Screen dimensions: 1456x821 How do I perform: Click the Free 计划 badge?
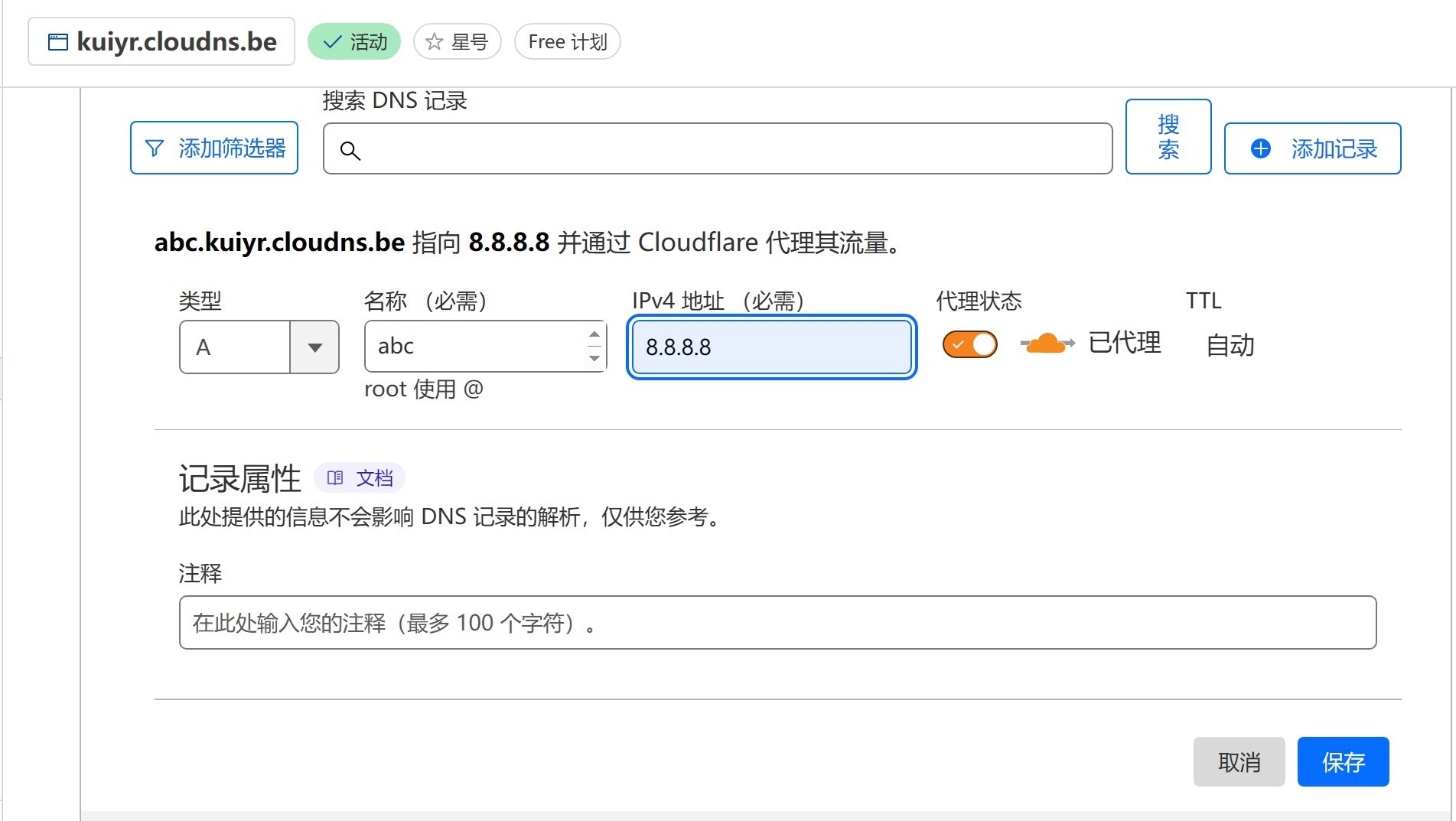(567, 41)
